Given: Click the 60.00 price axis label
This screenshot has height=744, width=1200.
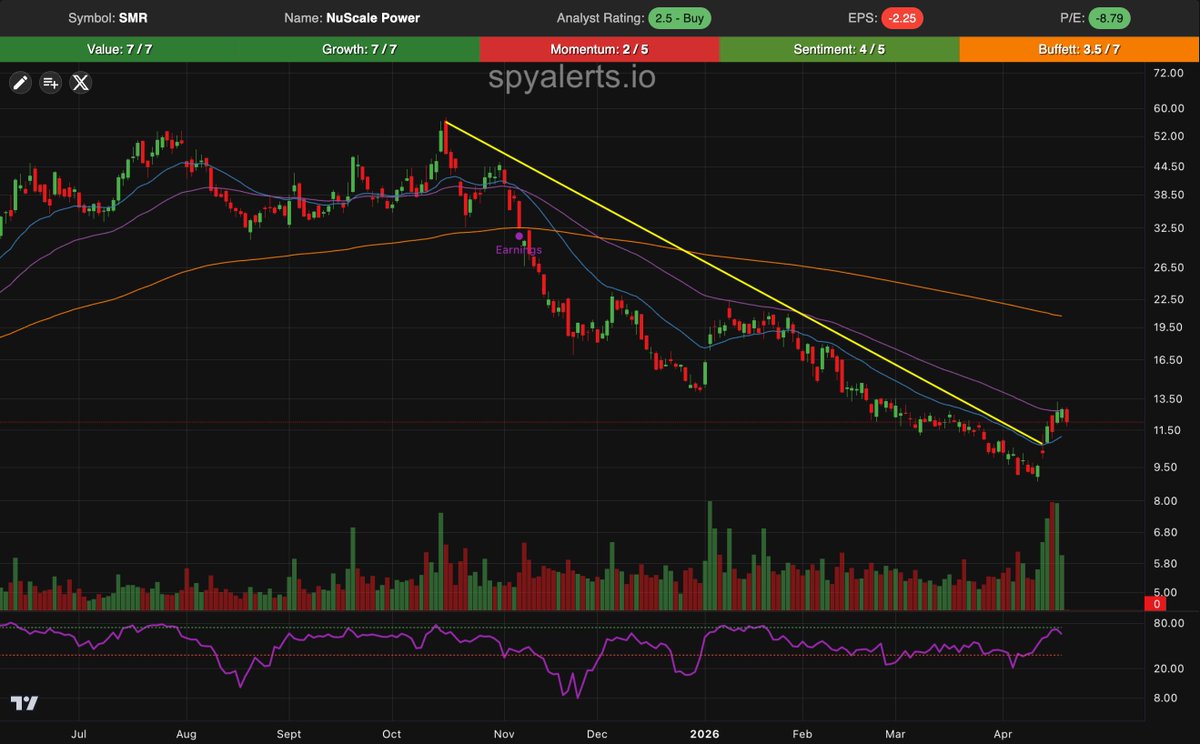Looking at the screenshot, I should point(1169,108).
